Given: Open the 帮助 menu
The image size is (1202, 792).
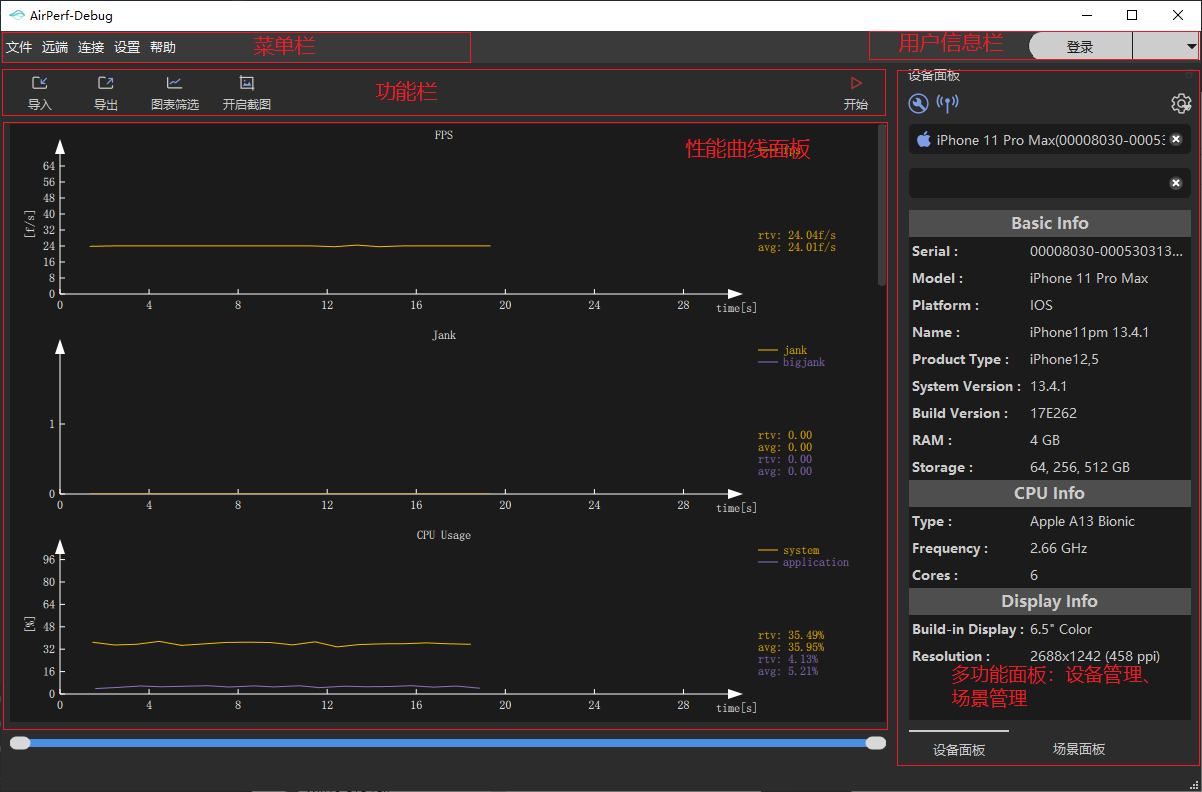Looking at the screenshot, I should click(x=163, y=47).
